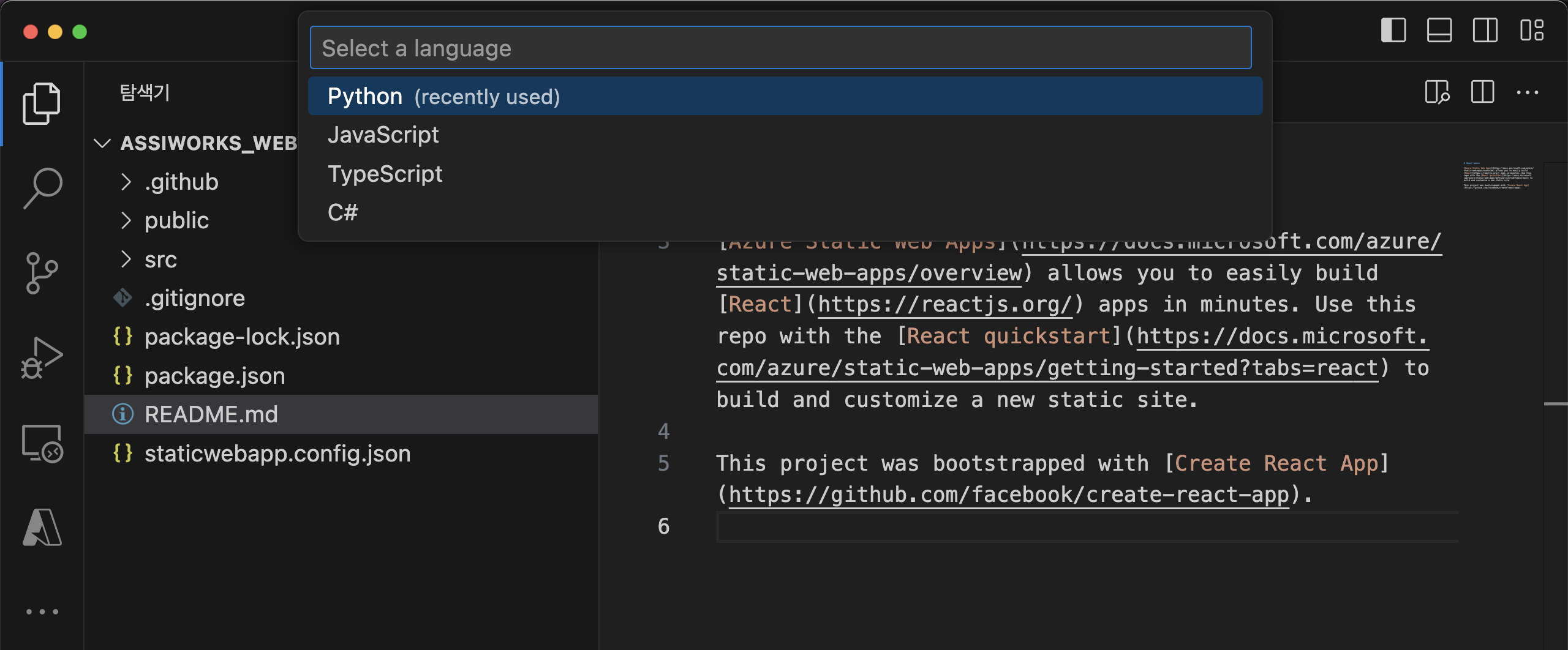
Task: Open the Azure extension view
Action: click(x=42, y=528)
